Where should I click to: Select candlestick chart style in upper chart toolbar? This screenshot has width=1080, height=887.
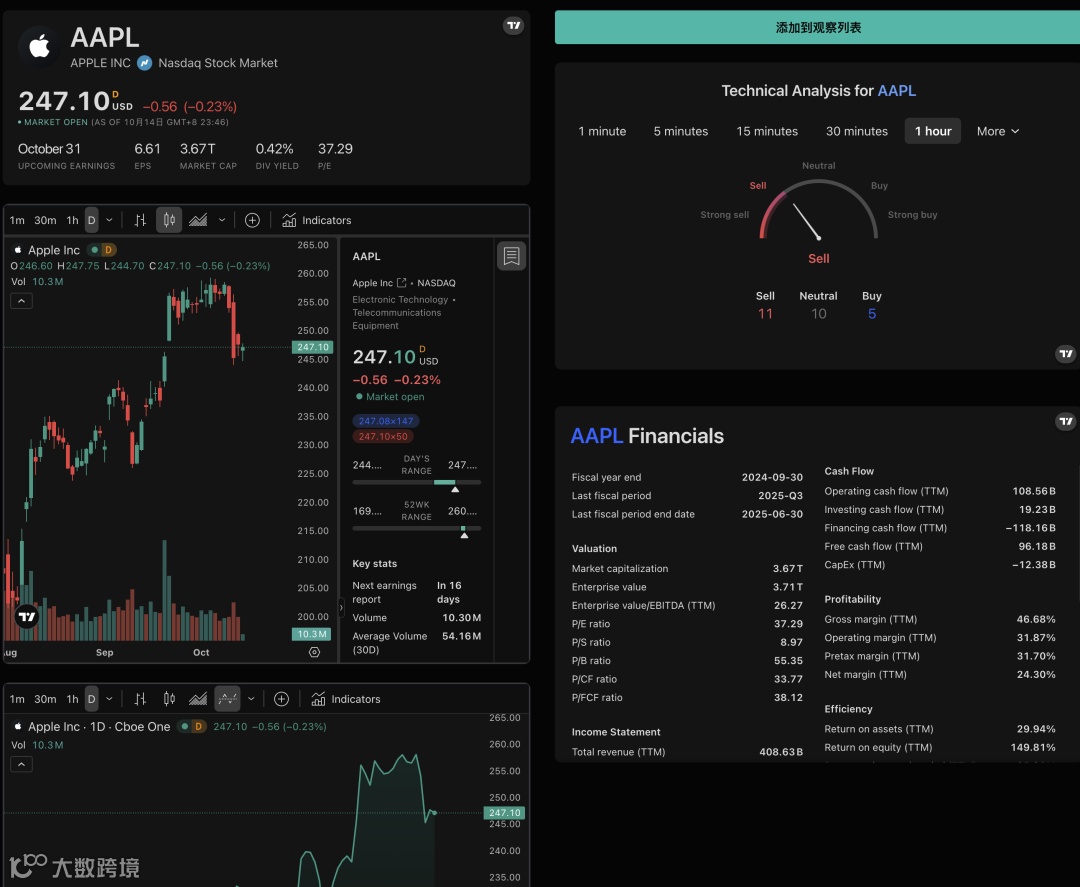pyautogui.click(x=169, y=220)
